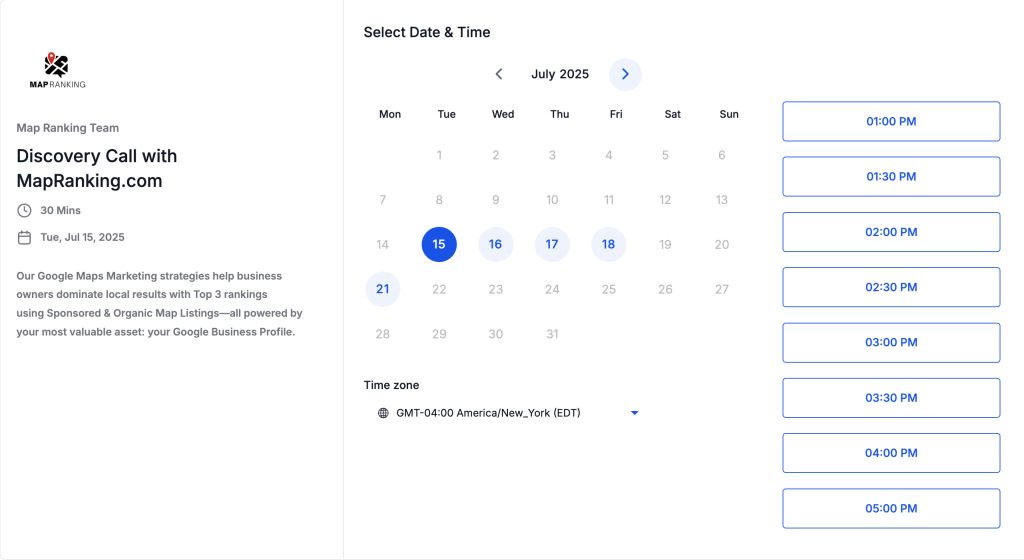1024x560 pixels.
Task: Pick the 04:00 PM time slot
Action: (890, 453)
